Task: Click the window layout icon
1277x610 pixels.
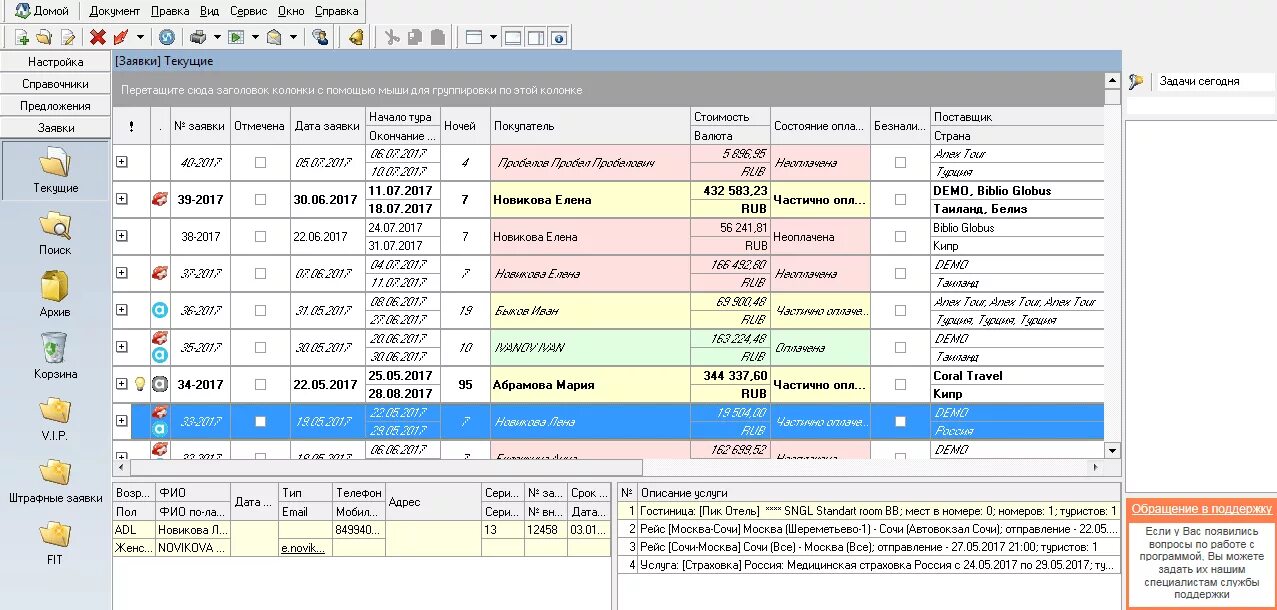Action: pyautogui.click(x=474, y=38)
